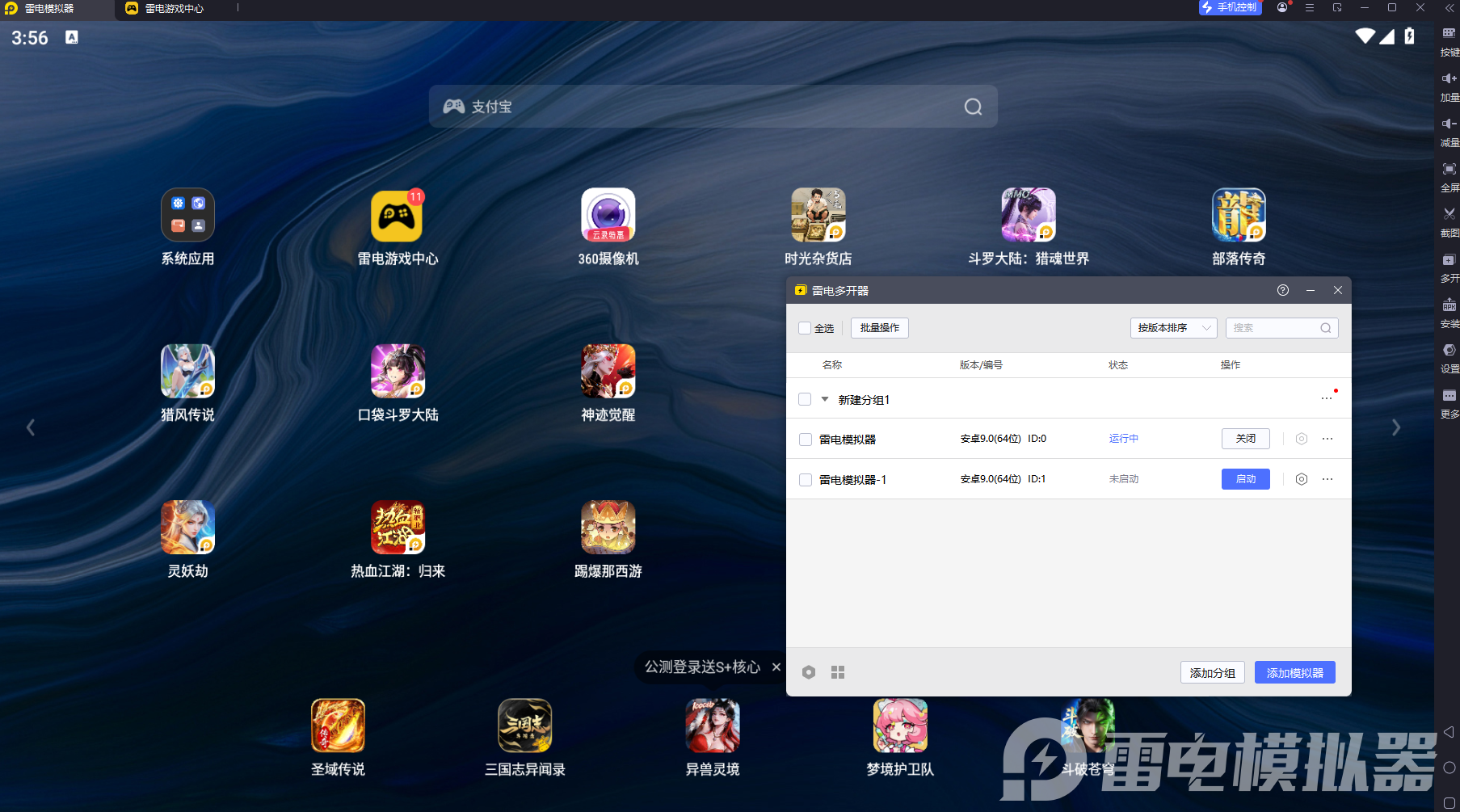The image size is (1460, 812).
Task: Collapse the 新建分组1 group arrow
Action: pos(825,399)
